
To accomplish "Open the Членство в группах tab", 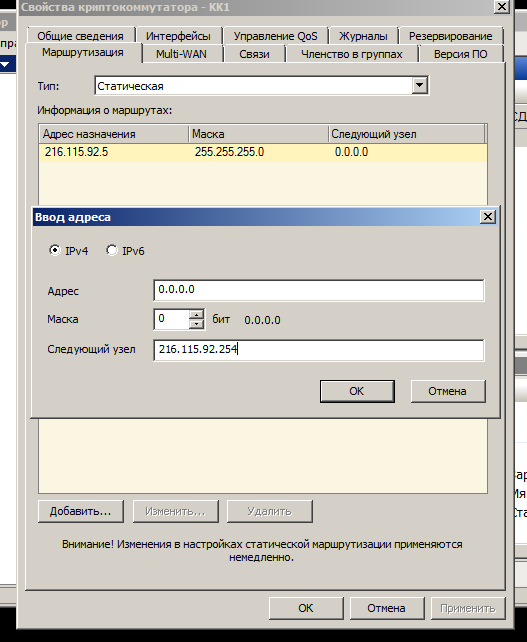I will pyautogui.click(x=352, y=54).
